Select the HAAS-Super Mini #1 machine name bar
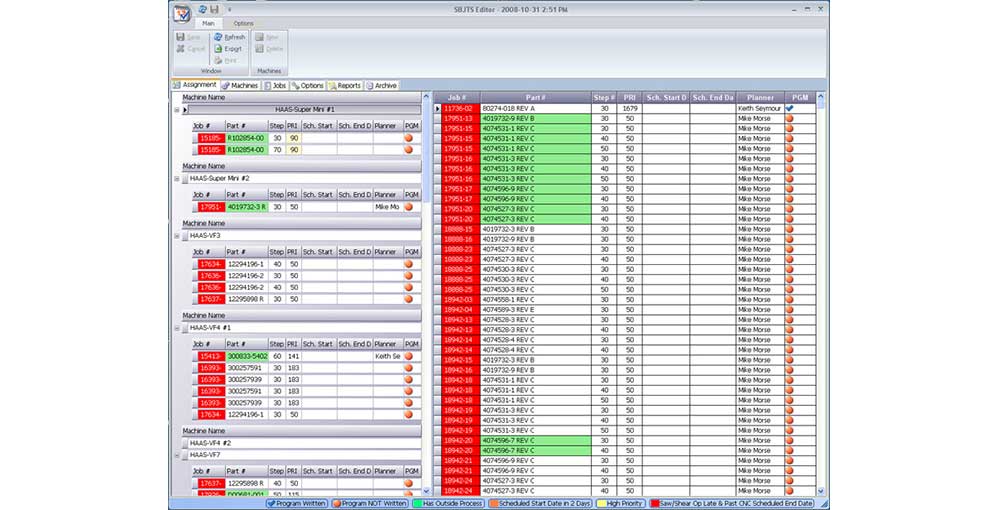Screen dimensions: 1000x510 point(304,110)
